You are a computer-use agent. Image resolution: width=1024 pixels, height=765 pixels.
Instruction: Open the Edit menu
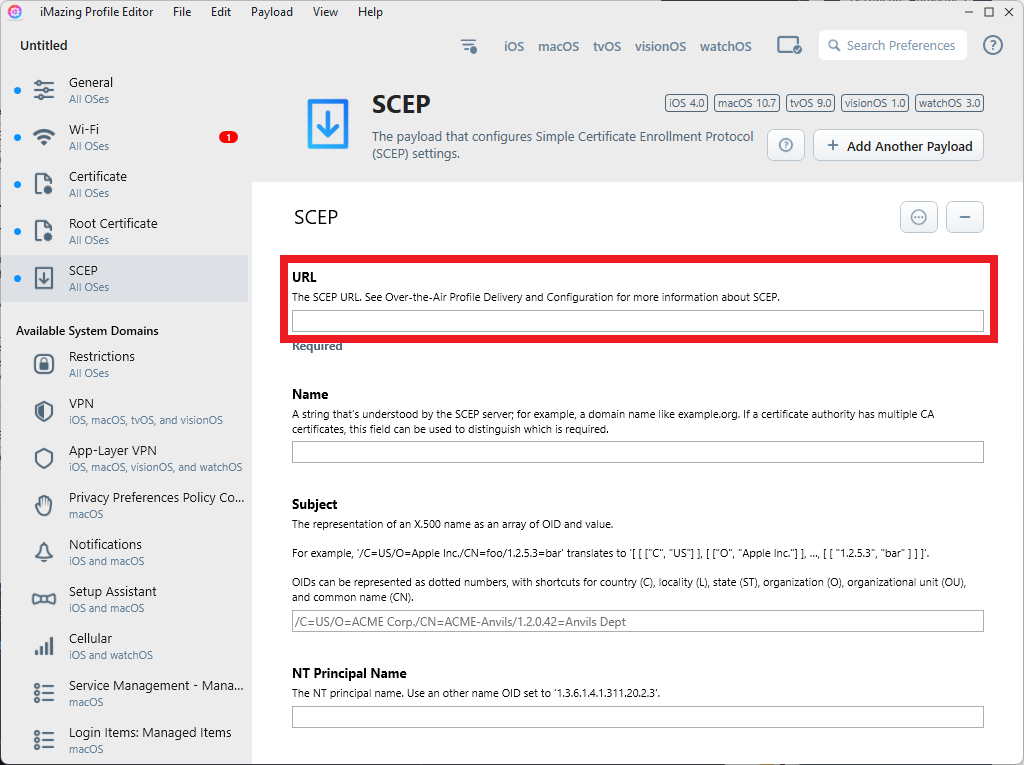click(x=221, y=12)
